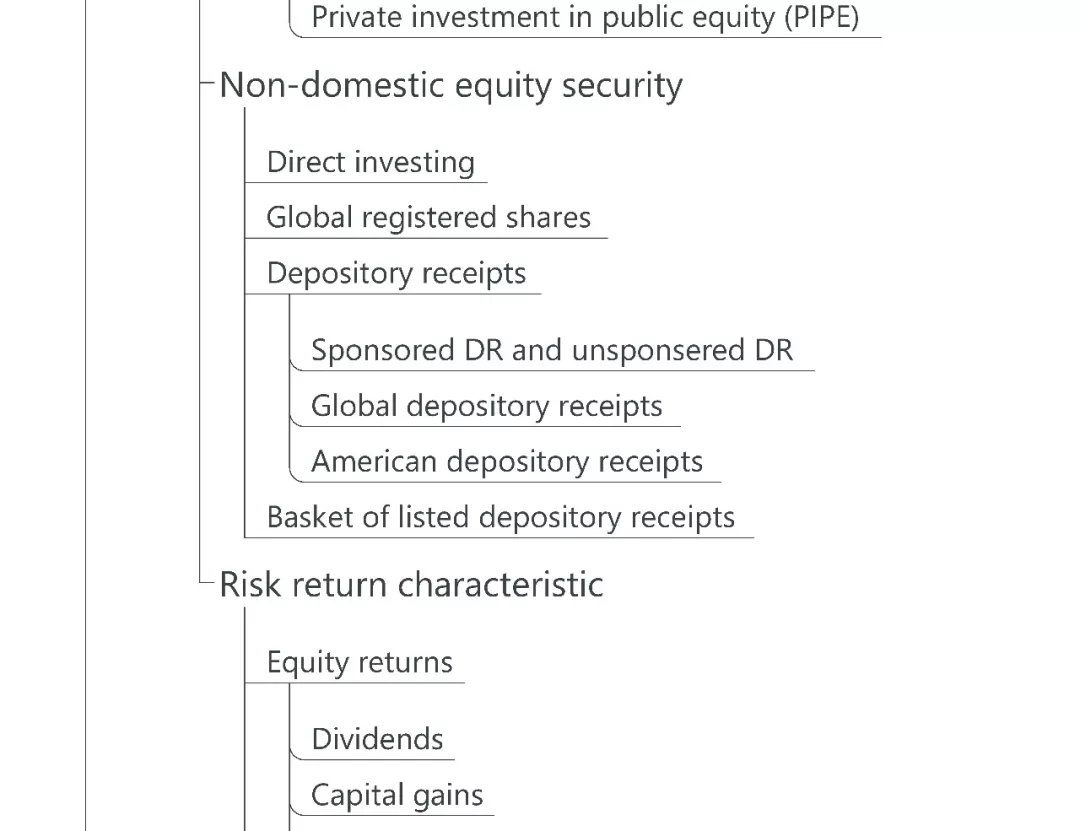Select the Direct investing node
Viewport: 1080px width, 831px height.
[370, 162]
